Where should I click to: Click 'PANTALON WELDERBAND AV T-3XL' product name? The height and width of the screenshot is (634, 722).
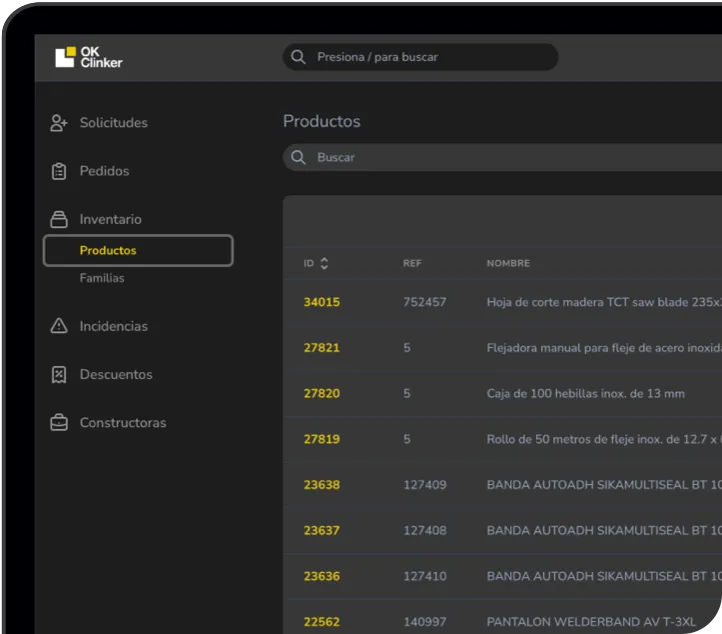[591, 622]
